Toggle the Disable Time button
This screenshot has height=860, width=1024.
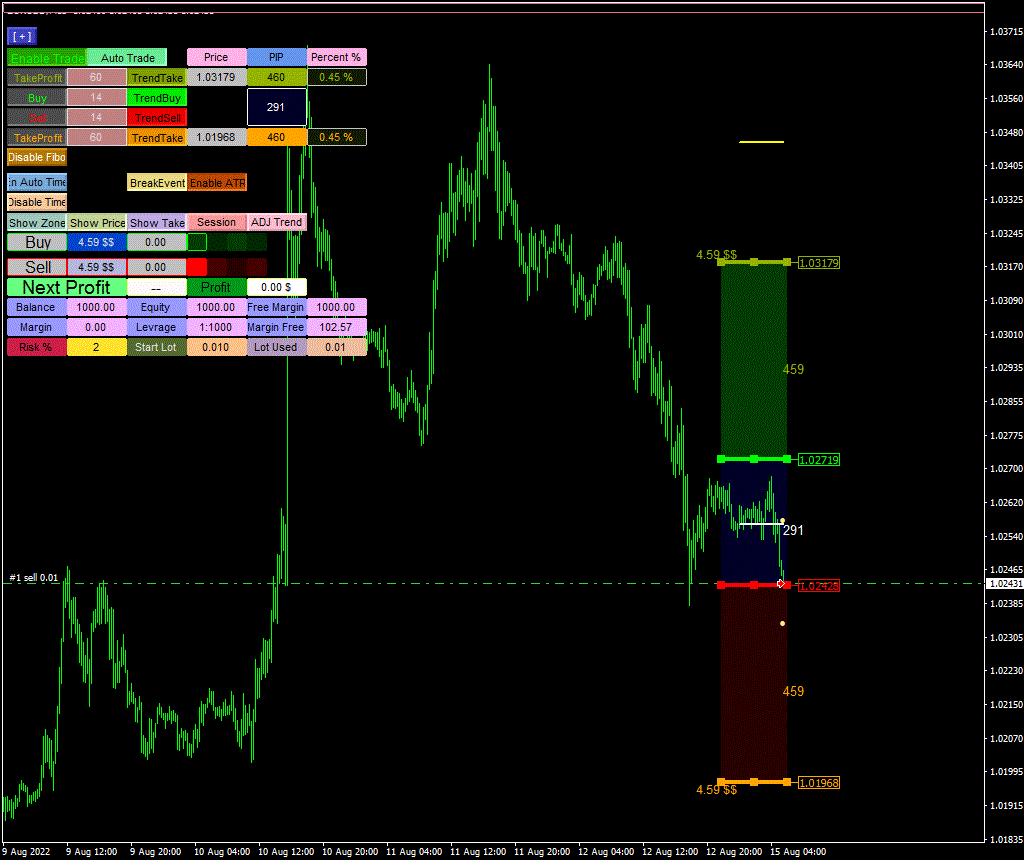point(37,202)
